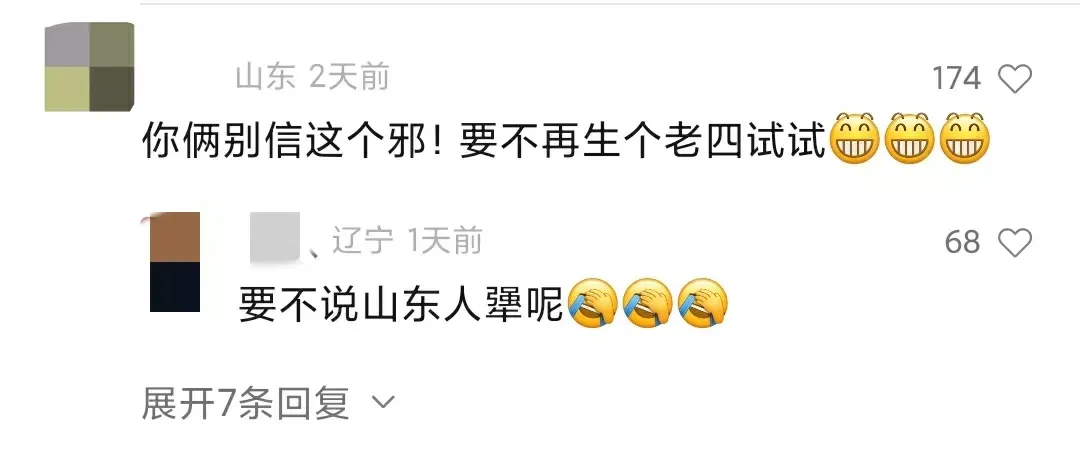The height and width of the screenshot is (462, 1080).
Task: Tap the 174 like count
Action: coord(956,78)
